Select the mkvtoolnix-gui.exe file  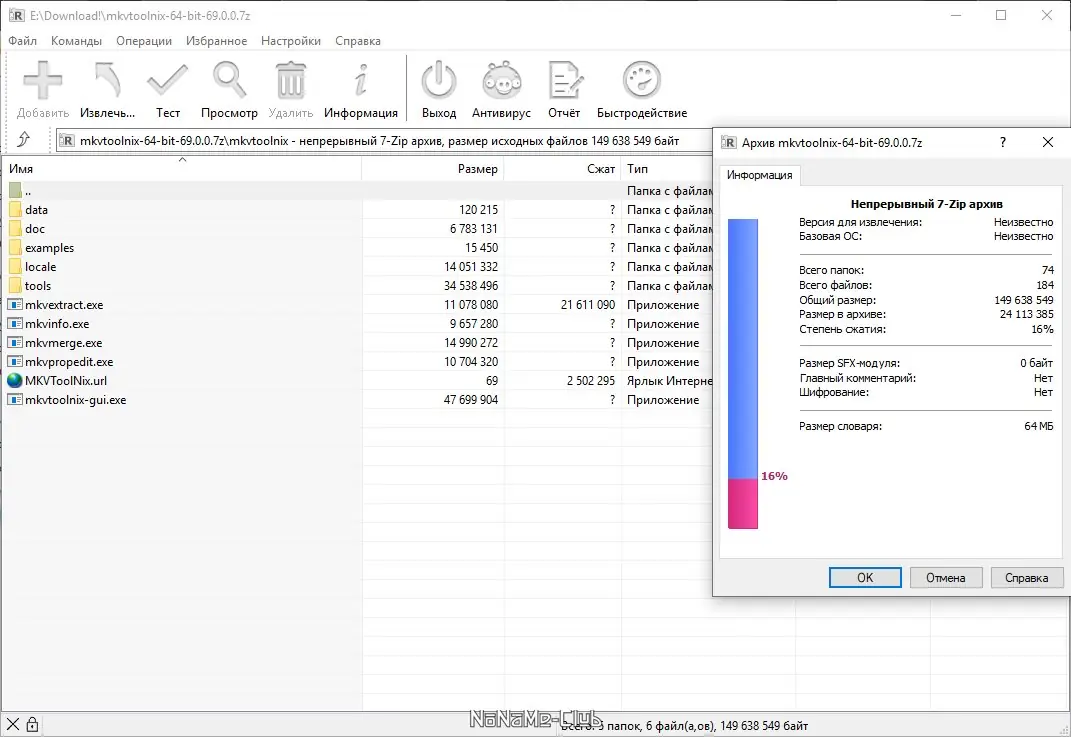(x=75, y=400)
